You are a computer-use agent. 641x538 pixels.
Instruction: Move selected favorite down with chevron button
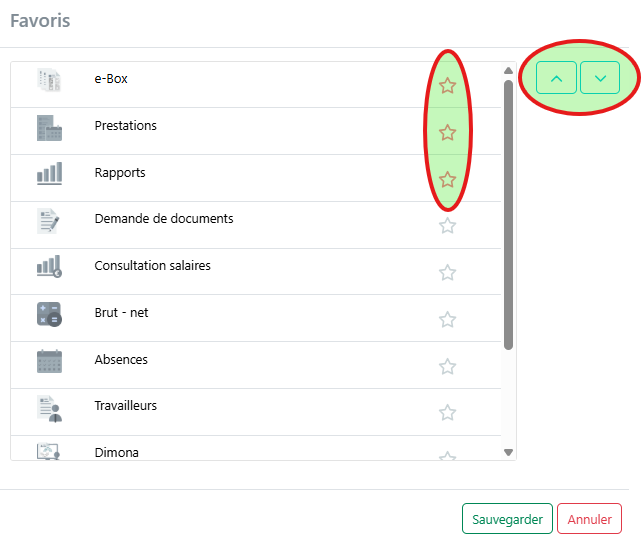pos(600,78)
